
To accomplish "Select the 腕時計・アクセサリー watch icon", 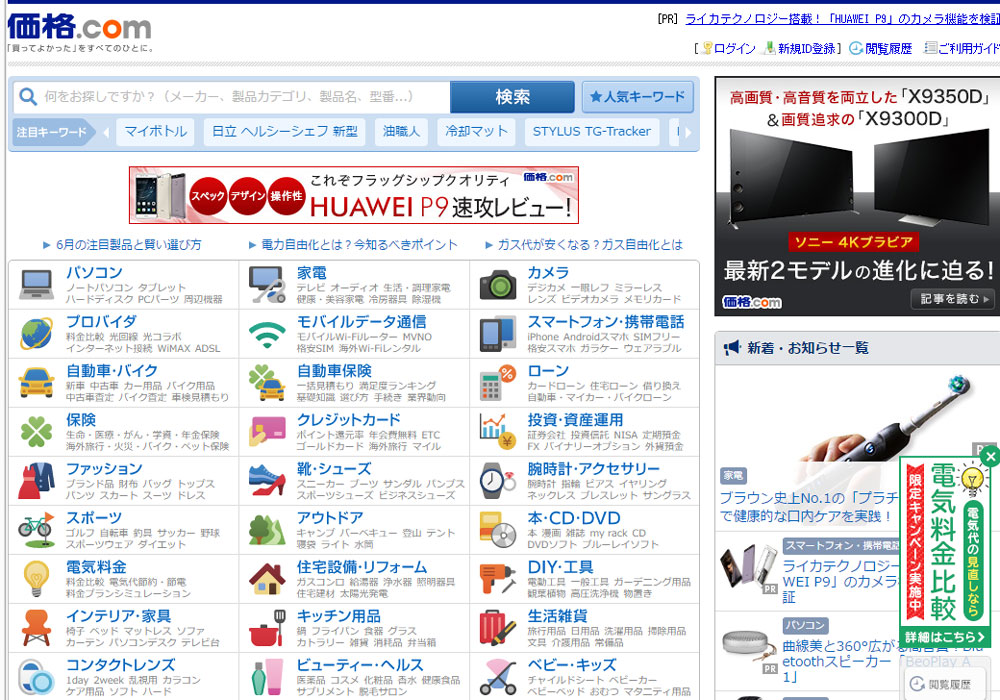I will (x=497, y=481).
